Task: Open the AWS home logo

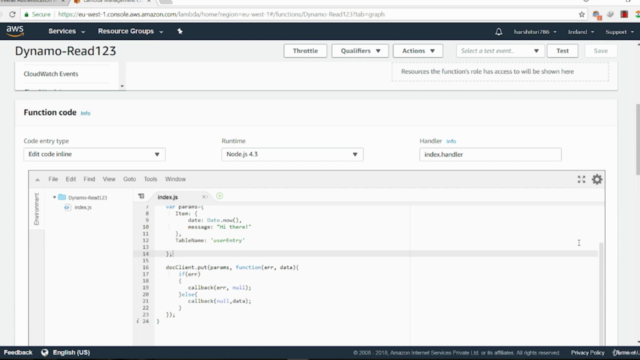Action: tap(15, 31)
